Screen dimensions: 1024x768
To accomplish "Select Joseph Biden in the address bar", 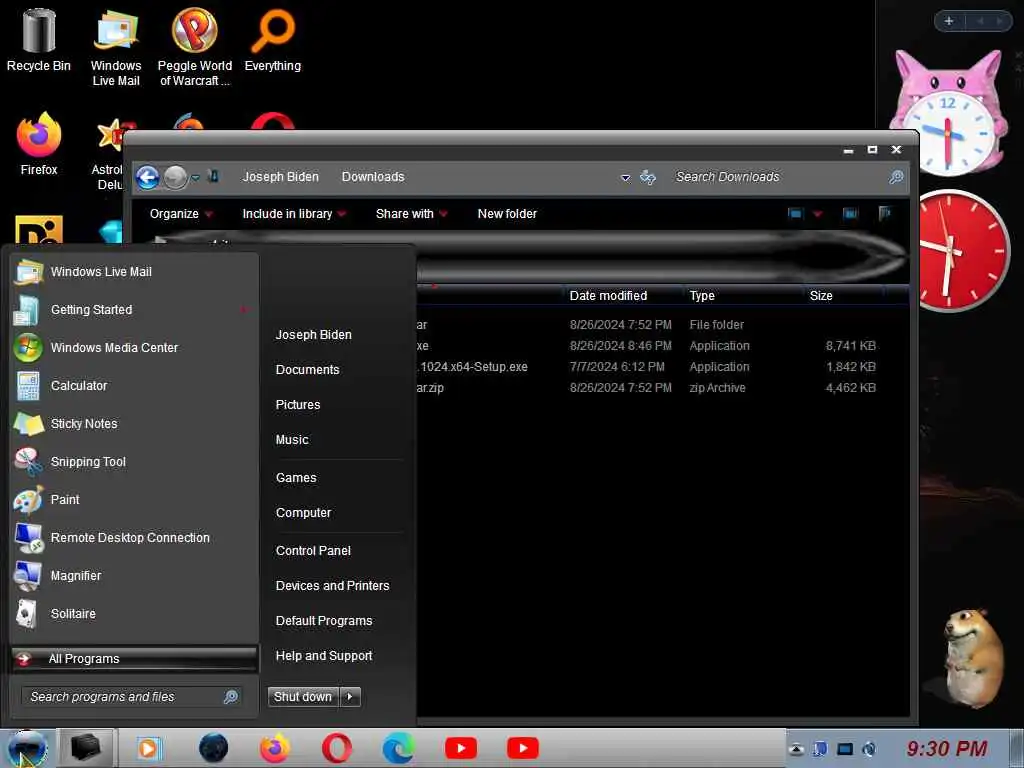I will (x=280, y=177).
